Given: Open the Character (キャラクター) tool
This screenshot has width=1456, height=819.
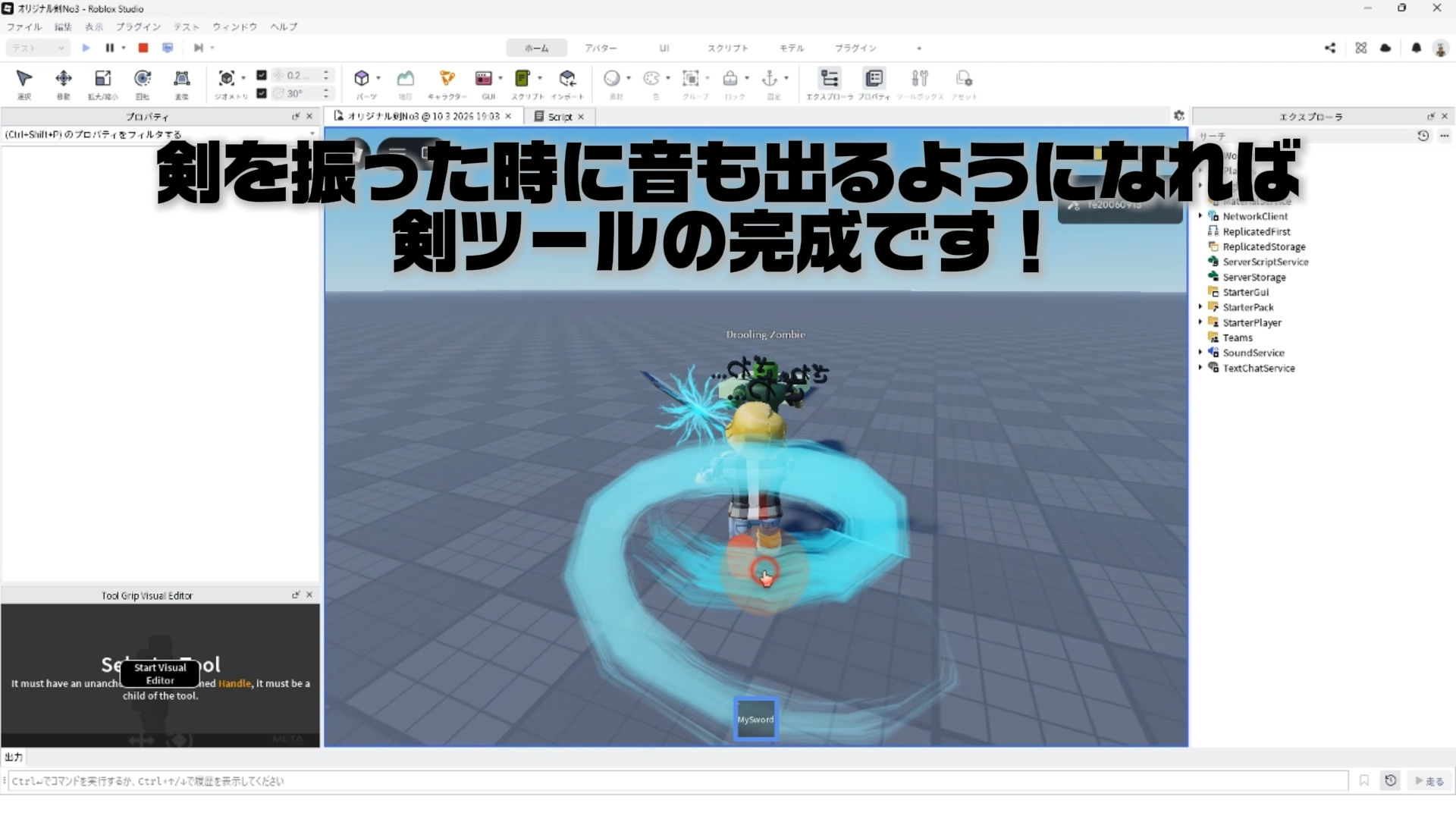Looking at the screenshot, I should (x=447, y=79).
